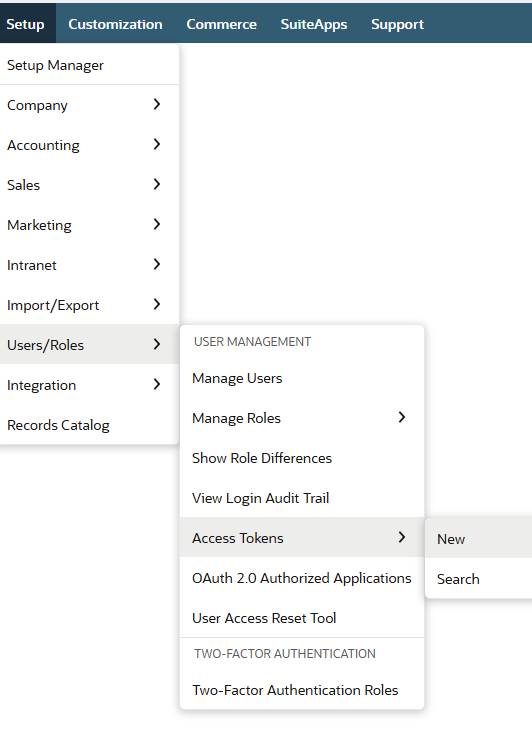The height and width of the screenshot is (743, 532).
Task: Select Integration in the Setup menu
Action: 89,385
